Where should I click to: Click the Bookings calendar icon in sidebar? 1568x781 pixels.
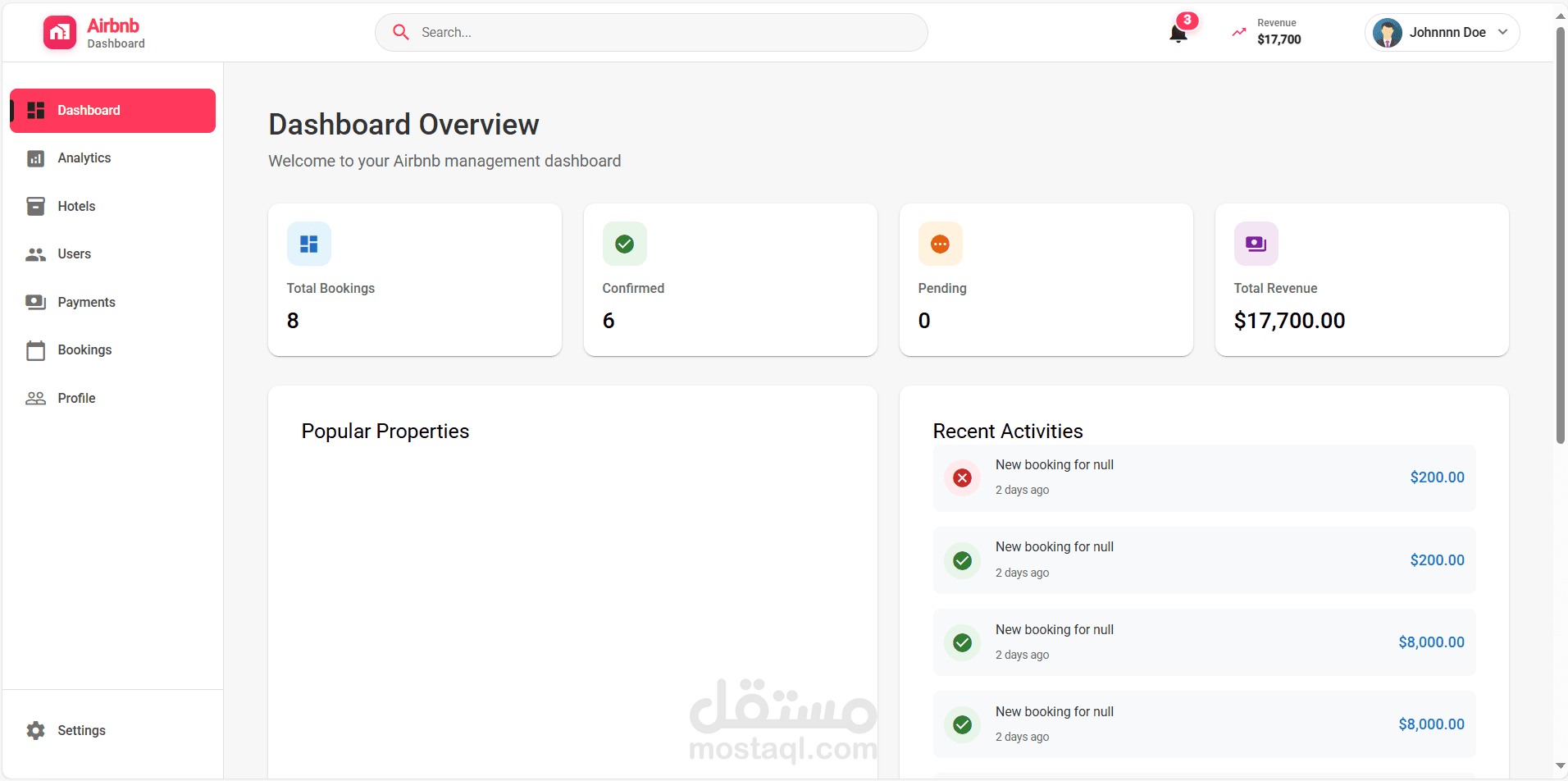36,350
